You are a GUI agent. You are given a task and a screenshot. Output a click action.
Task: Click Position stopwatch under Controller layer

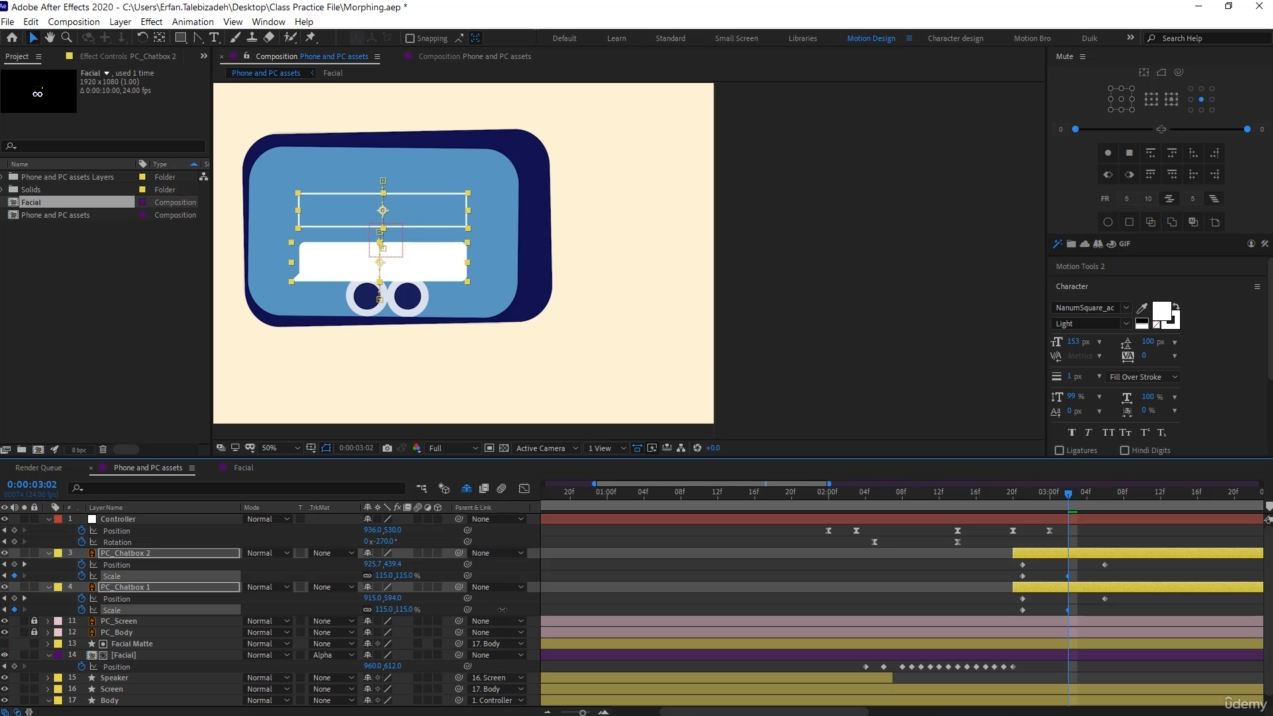tap(82, 531)
